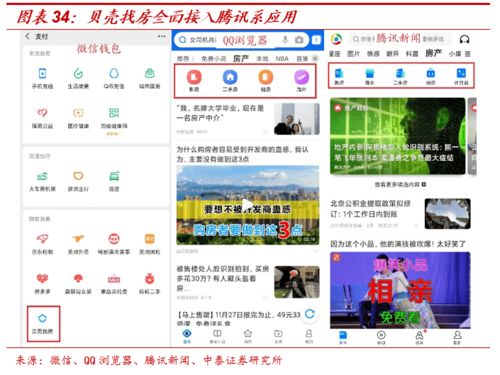Switch to 本地 tab in QQ Browser
This screenshot has height=375, width=500.
(262, 59)
